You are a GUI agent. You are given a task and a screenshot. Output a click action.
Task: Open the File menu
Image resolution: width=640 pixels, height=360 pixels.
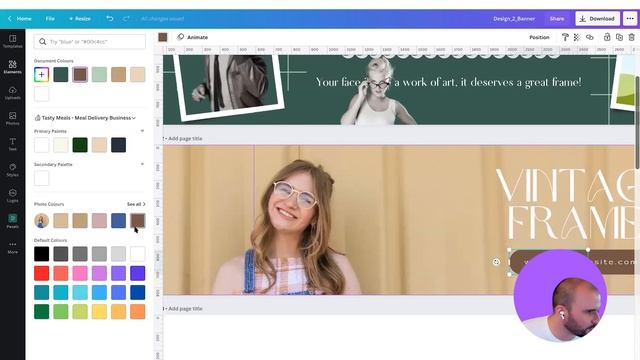pos(50,18)
